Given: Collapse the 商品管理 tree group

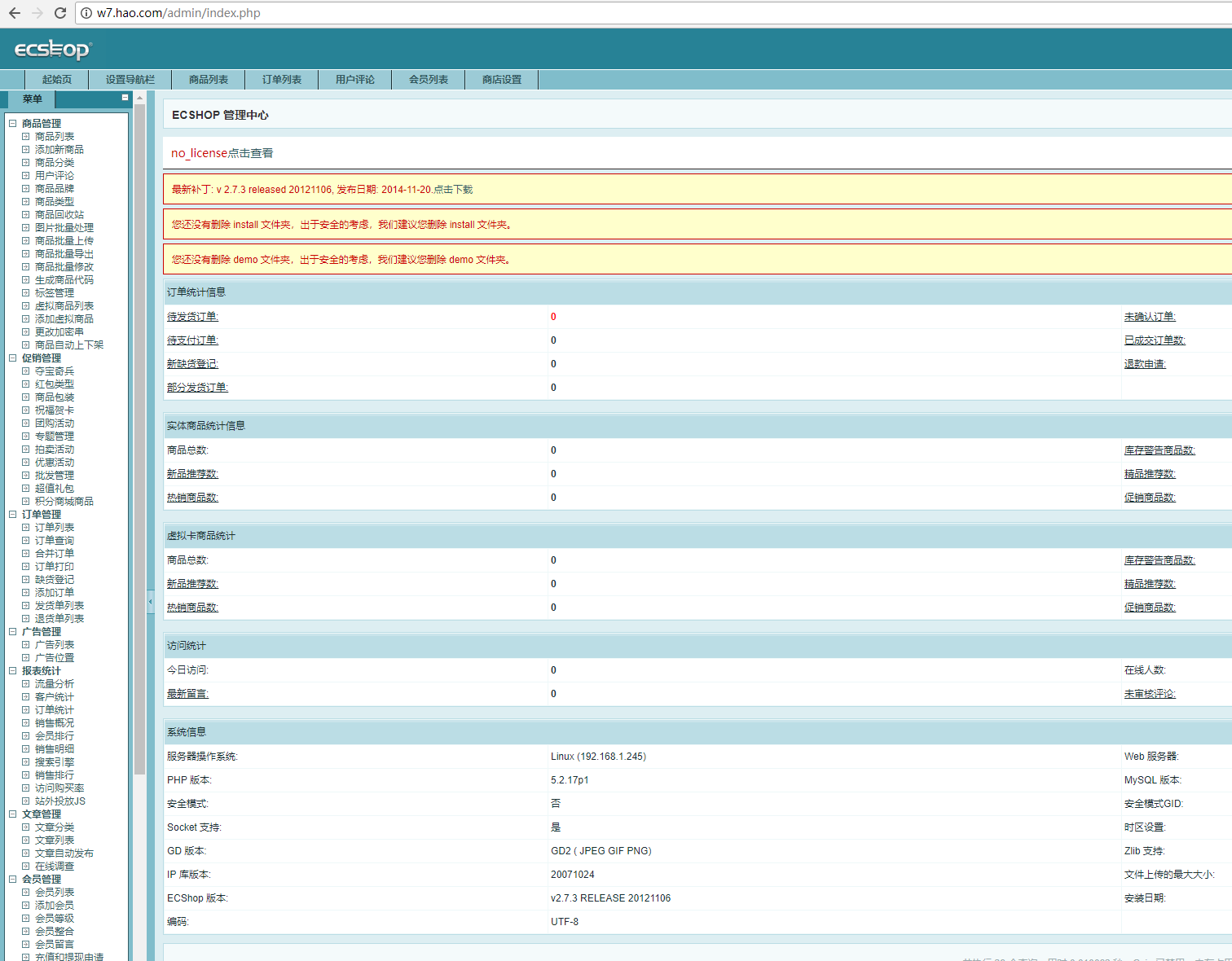Looking at the screenshot, I should click(13, 124).
